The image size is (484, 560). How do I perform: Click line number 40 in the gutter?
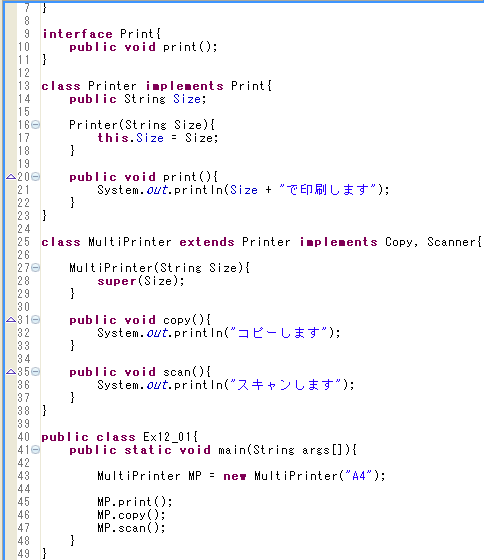(x=24, y=437)
